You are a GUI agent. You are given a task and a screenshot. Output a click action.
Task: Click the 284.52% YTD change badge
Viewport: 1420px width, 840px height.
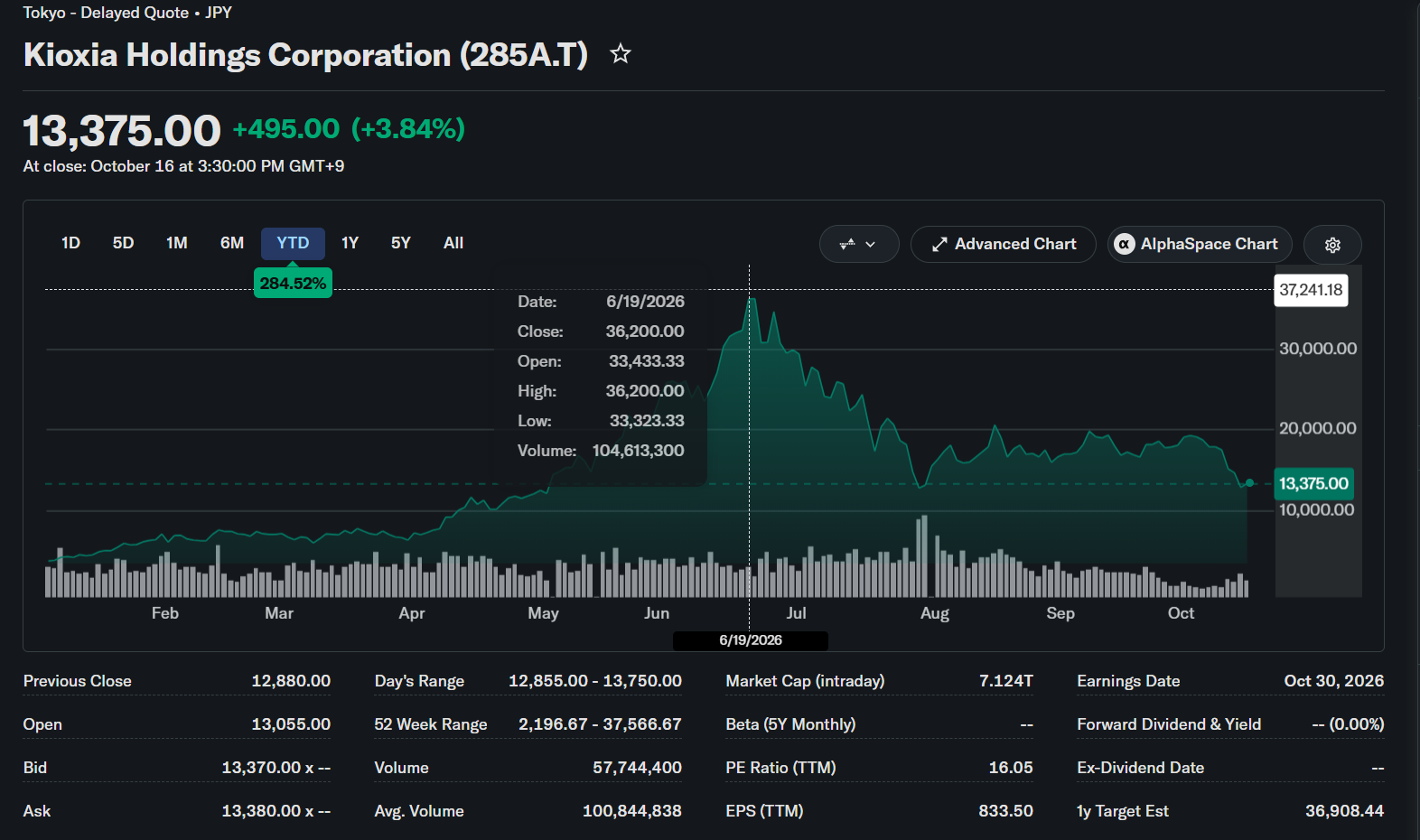293,283
